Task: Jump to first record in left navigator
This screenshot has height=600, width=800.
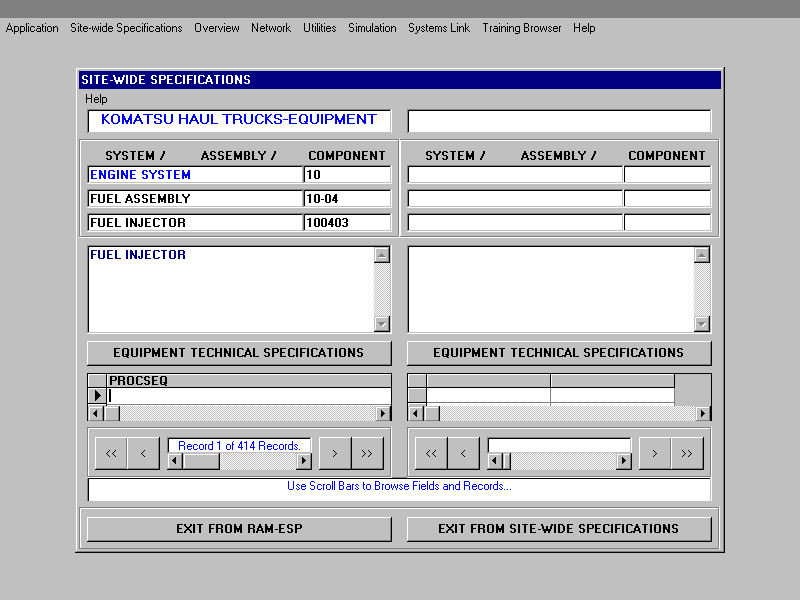Action: [111, 453]
